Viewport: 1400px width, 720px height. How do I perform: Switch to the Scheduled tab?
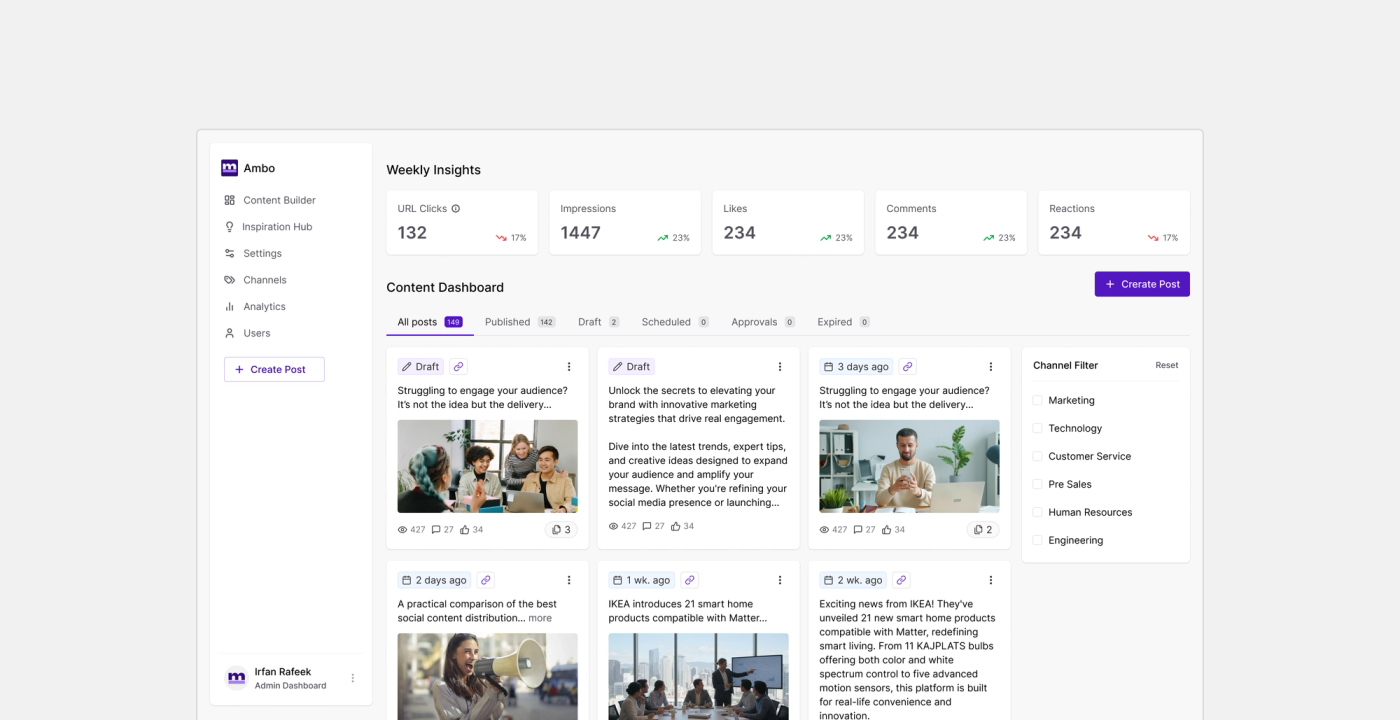675,322
